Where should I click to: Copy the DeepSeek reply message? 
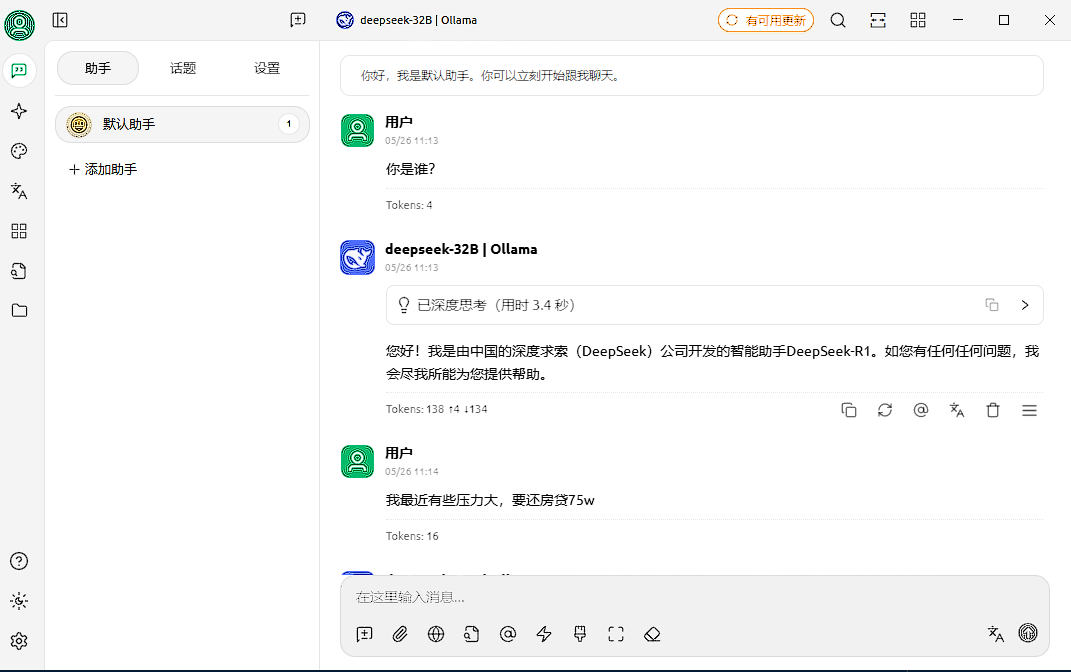(848, 410)
